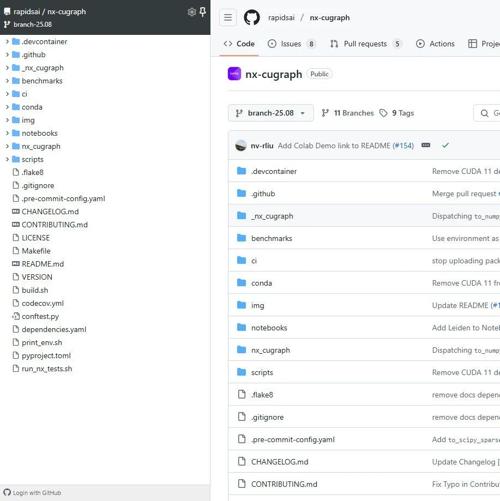Expand benchmarks folder chevron in sidebar
This screenshot has width=500, height=501.
(7, 81)
